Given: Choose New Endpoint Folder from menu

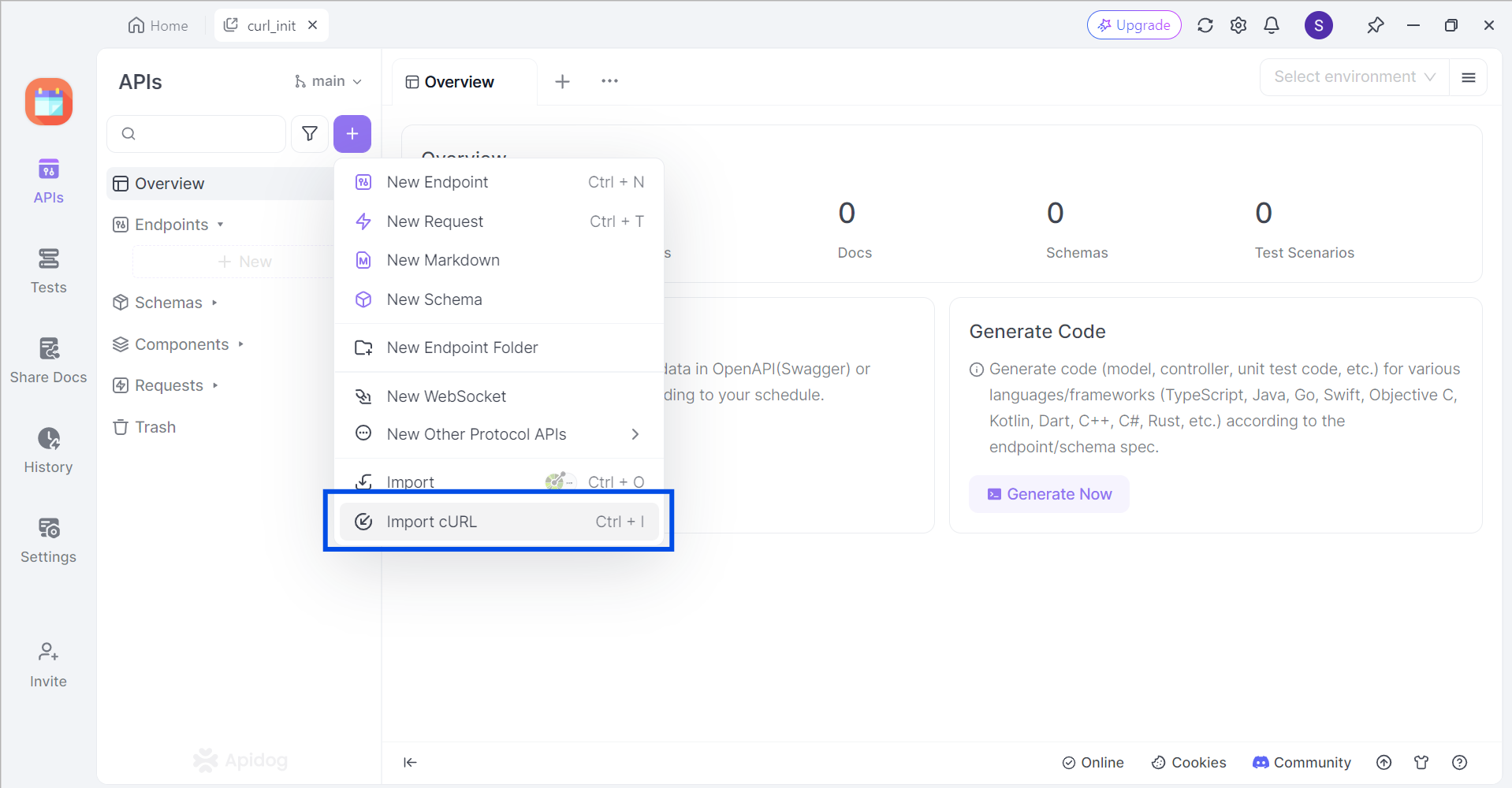Looking at the screenshot, I should coord(499,348).
